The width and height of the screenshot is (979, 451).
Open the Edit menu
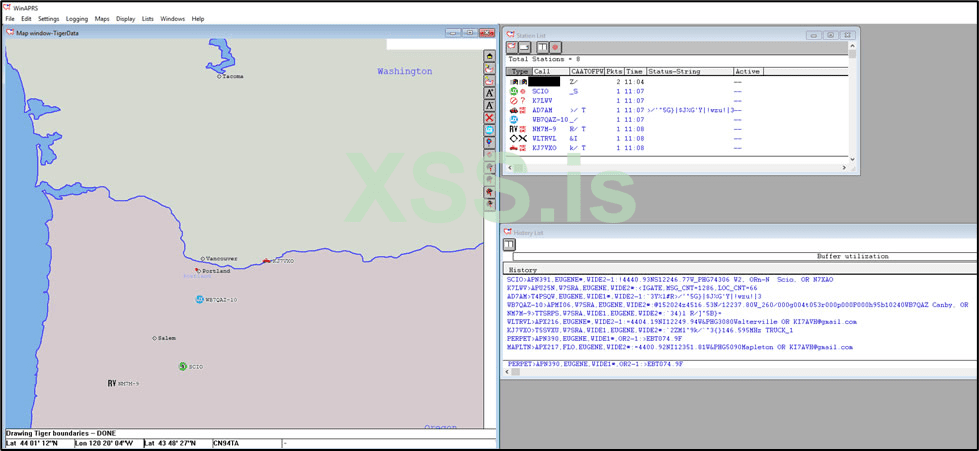(26, 19)
